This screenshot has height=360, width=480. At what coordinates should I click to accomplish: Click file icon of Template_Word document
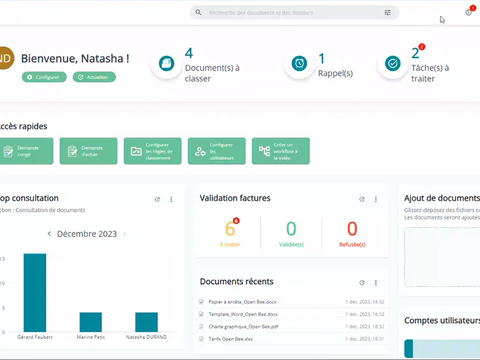click(x=201, y=314)
